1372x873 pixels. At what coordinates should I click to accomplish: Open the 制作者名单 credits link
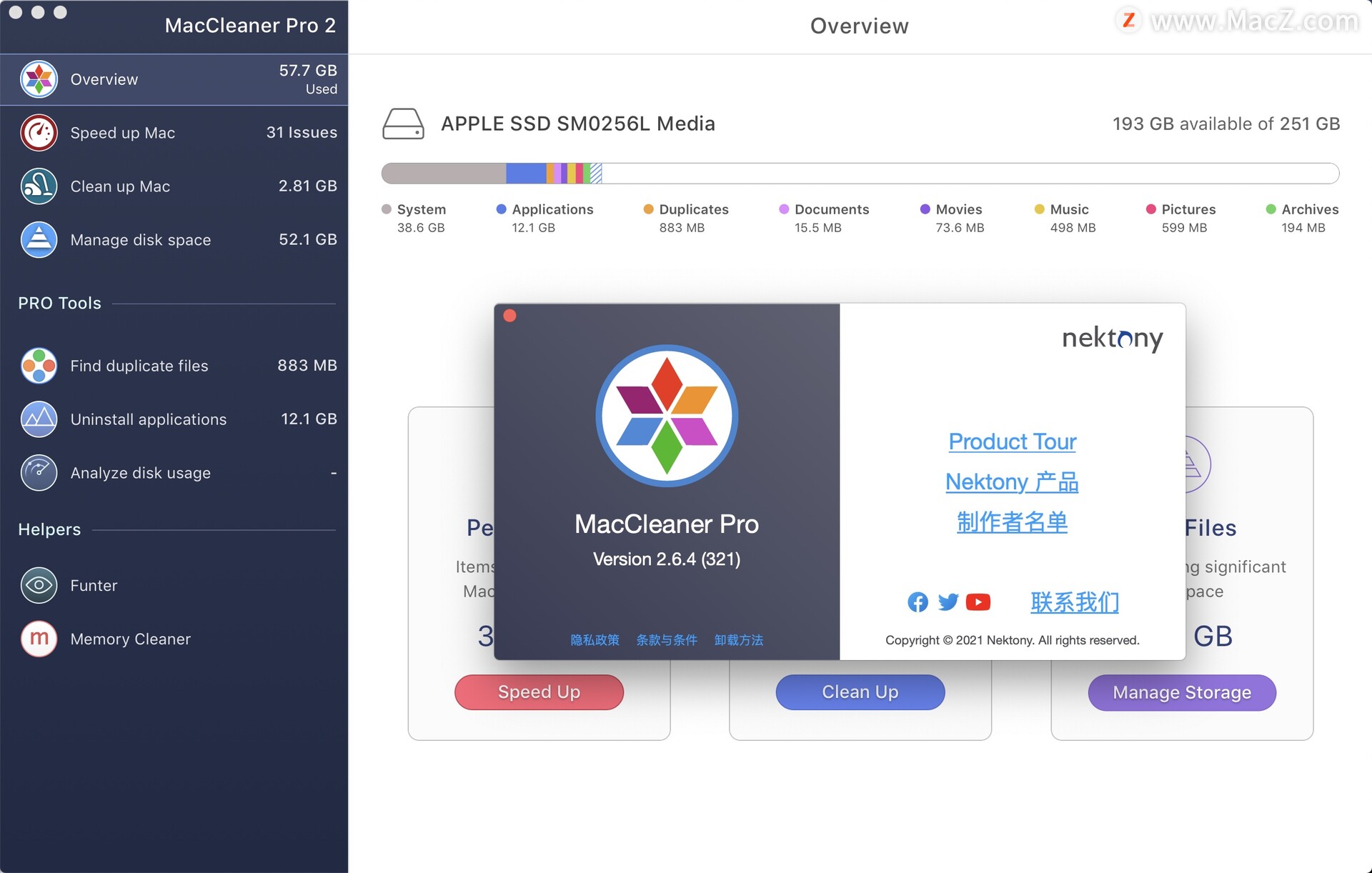1012,522
